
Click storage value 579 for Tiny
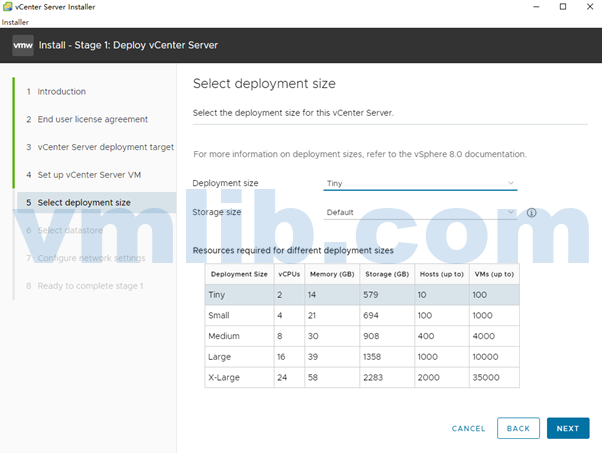click(371, 295)
